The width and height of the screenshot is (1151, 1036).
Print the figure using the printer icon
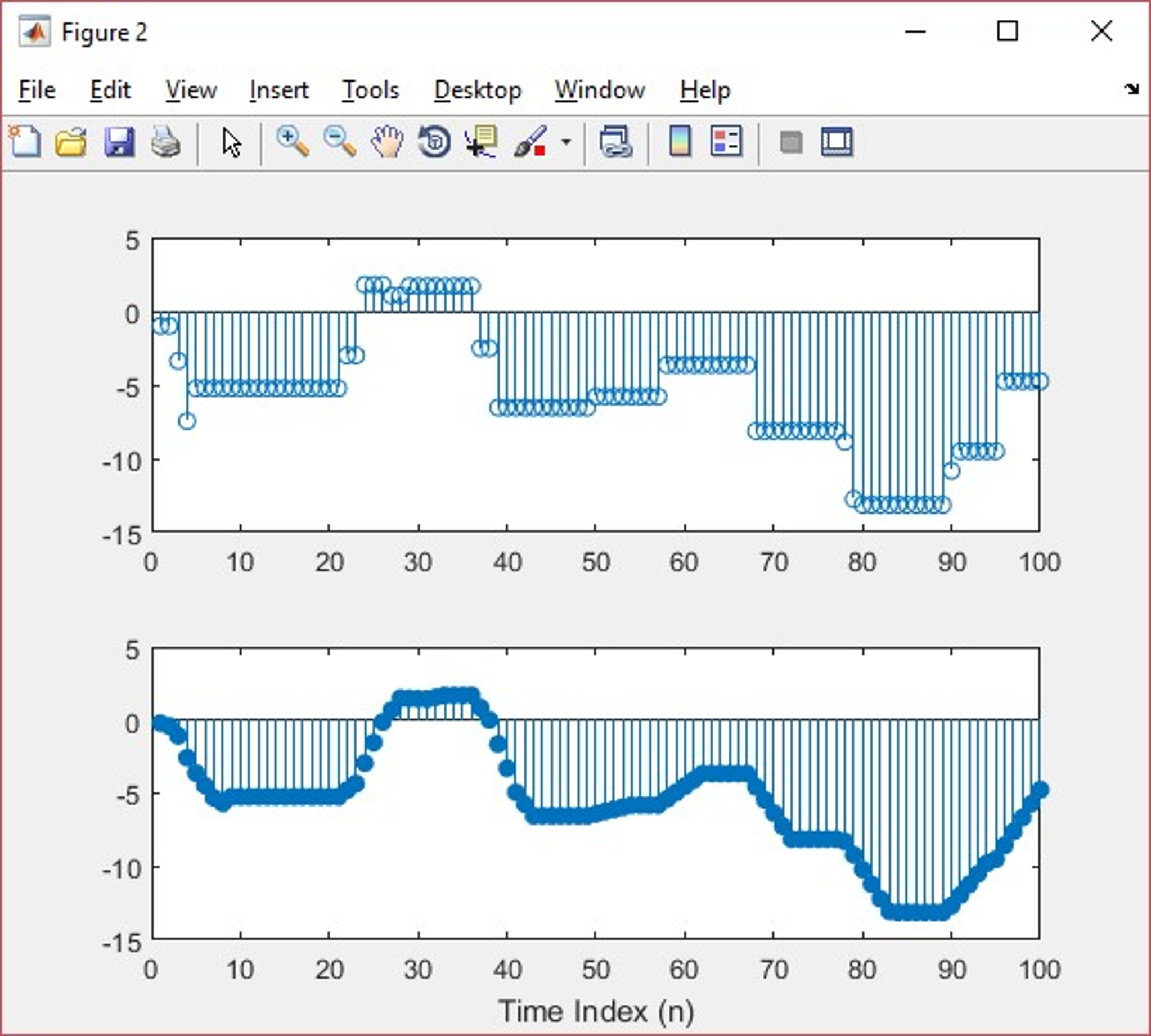click(x=165, y=142)
